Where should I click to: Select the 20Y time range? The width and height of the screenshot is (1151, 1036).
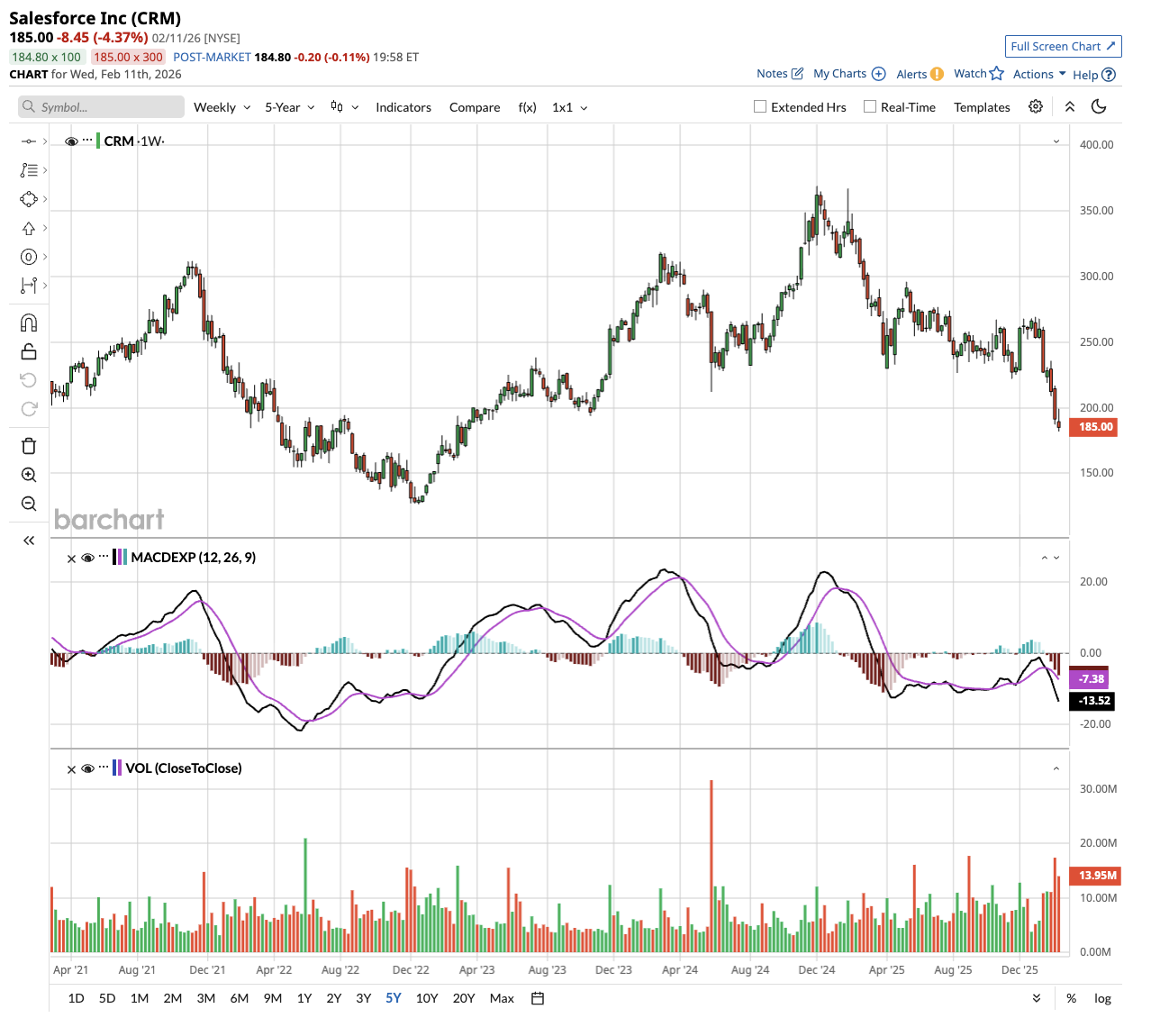pos(464,998)
